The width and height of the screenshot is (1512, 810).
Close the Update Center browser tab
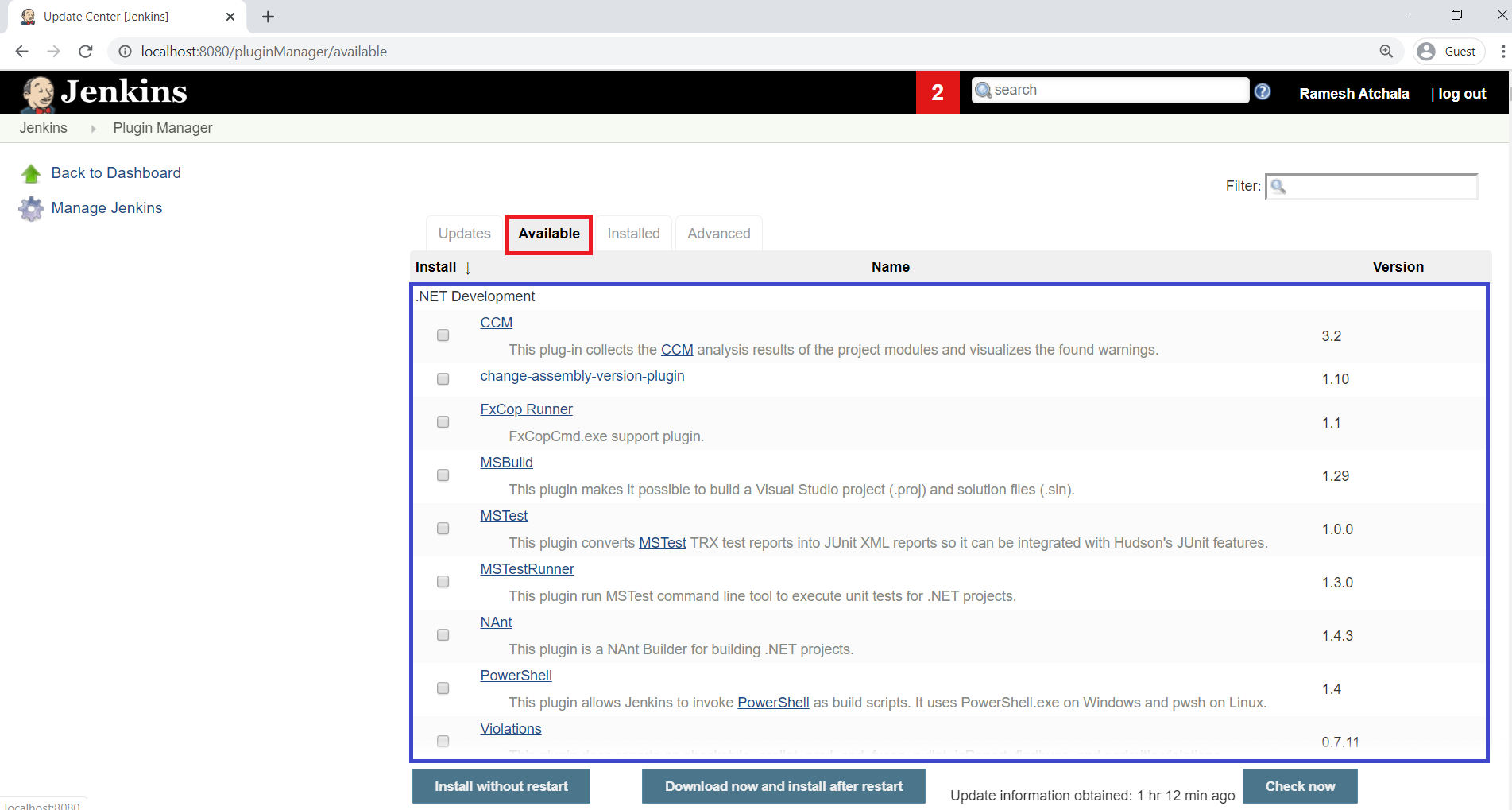click(x=230, y=17)
